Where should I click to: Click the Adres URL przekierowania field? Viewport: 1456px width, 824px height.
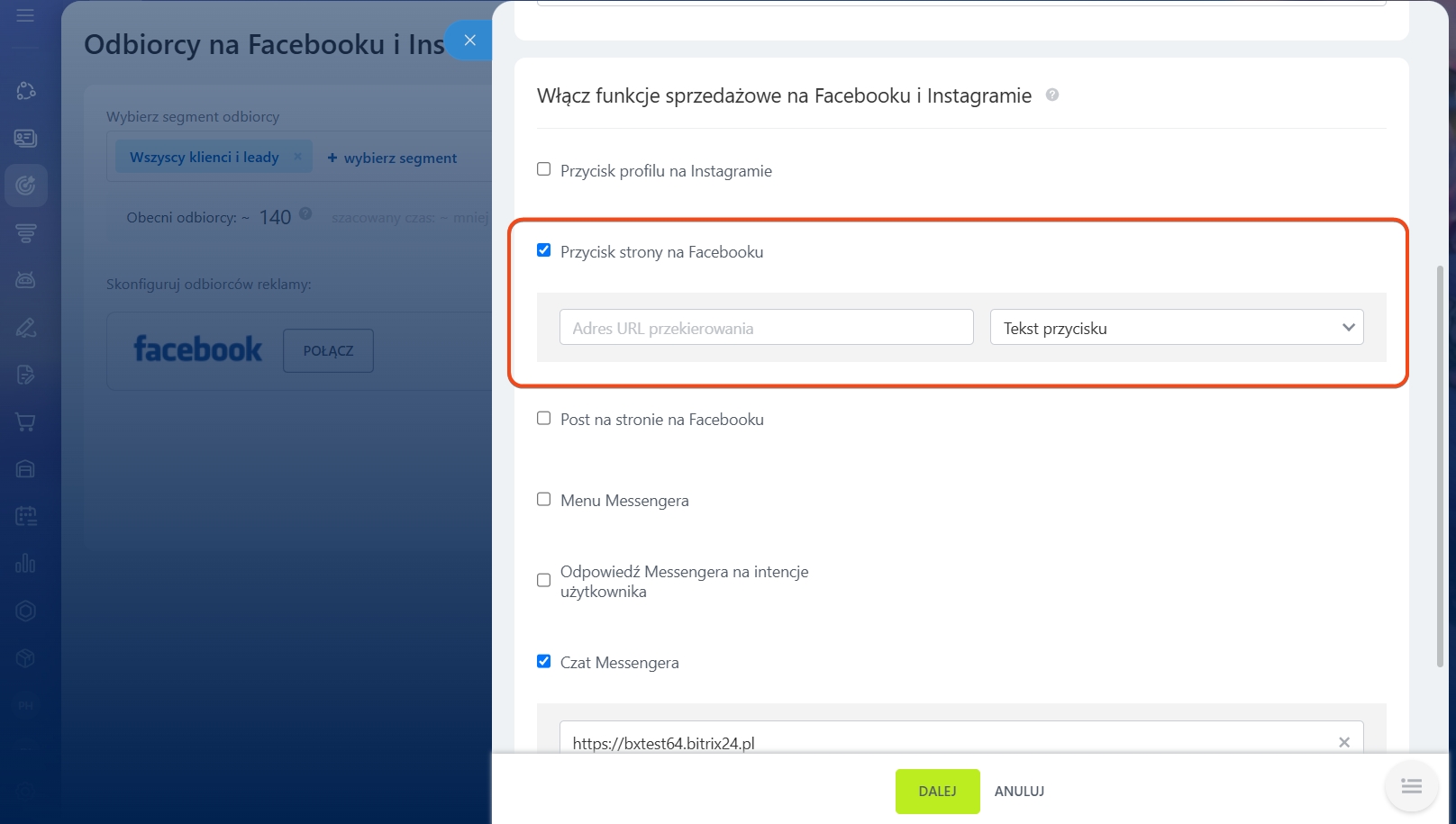766,328
